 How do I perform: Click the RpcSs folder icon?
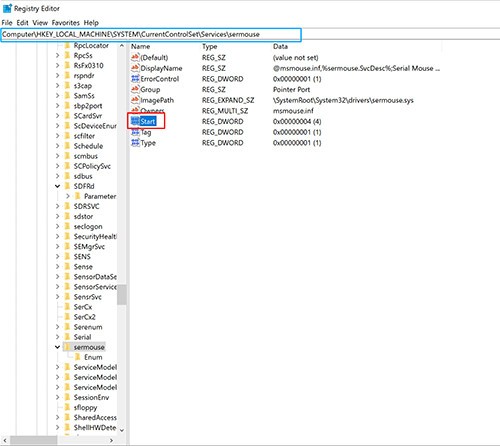67,55
